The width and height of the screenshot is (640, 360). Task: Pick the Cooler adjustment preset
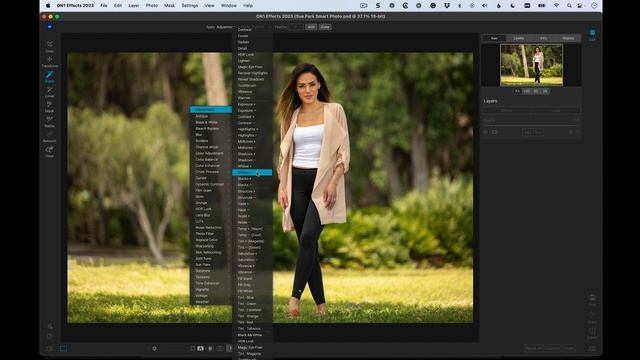(252, 36)
